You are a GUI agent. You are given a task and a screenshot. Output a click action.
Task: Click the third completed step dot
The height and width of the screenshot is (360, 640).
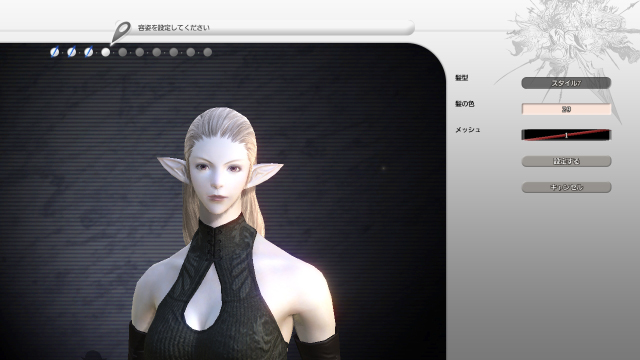[89, 52]
